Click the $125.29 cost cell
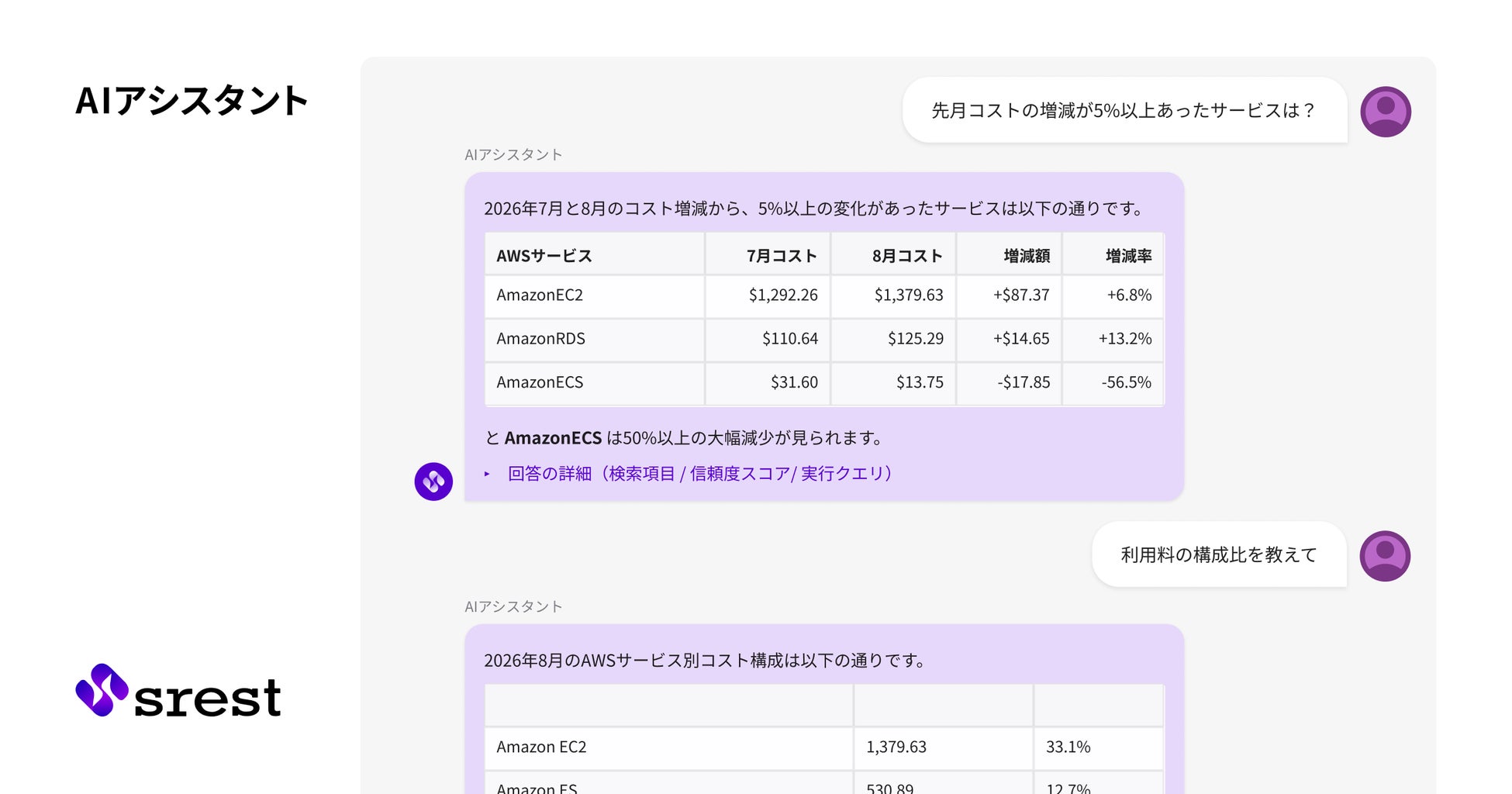1512x794 pixels. pyautogui.click(x=893, y=339)
